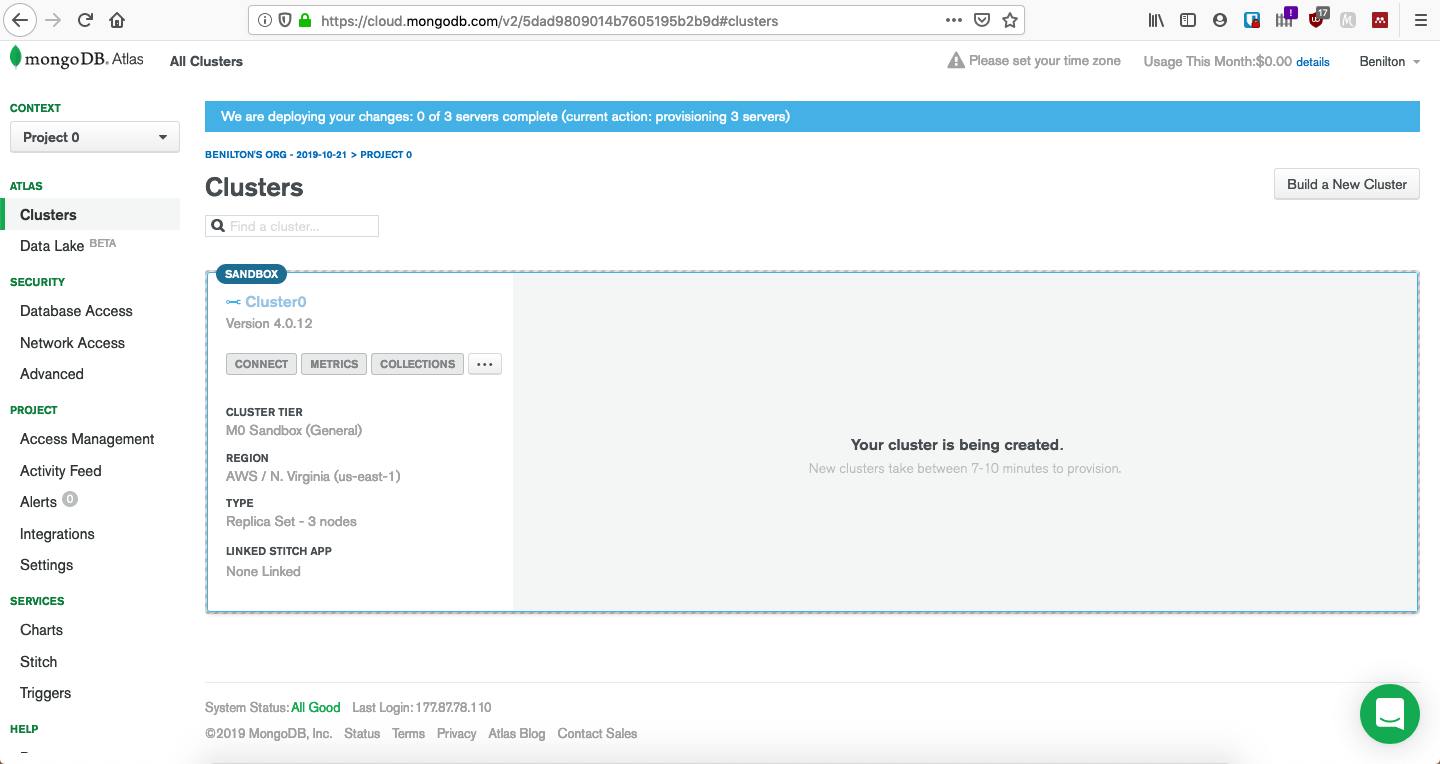Image resolution: width=1440 pixels, height=764 pixels.
Task: Open Integrations page
Action: [57, 534]
